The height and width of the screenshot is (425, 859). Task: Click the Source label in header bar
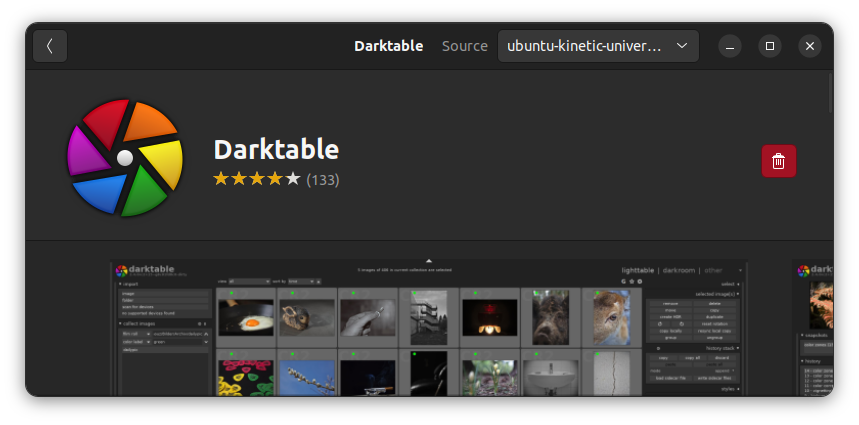click(465, 46)
